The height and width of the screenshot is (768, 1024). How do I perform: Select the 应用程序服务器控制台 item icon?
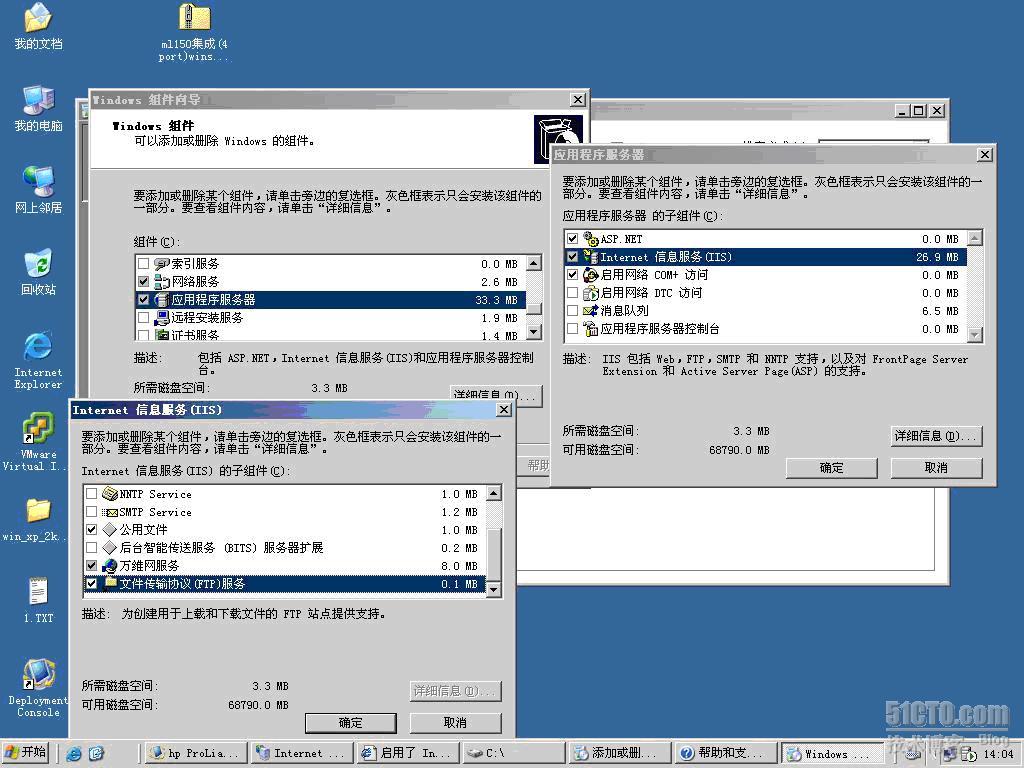pyautogui.click(x=590, y=328)
